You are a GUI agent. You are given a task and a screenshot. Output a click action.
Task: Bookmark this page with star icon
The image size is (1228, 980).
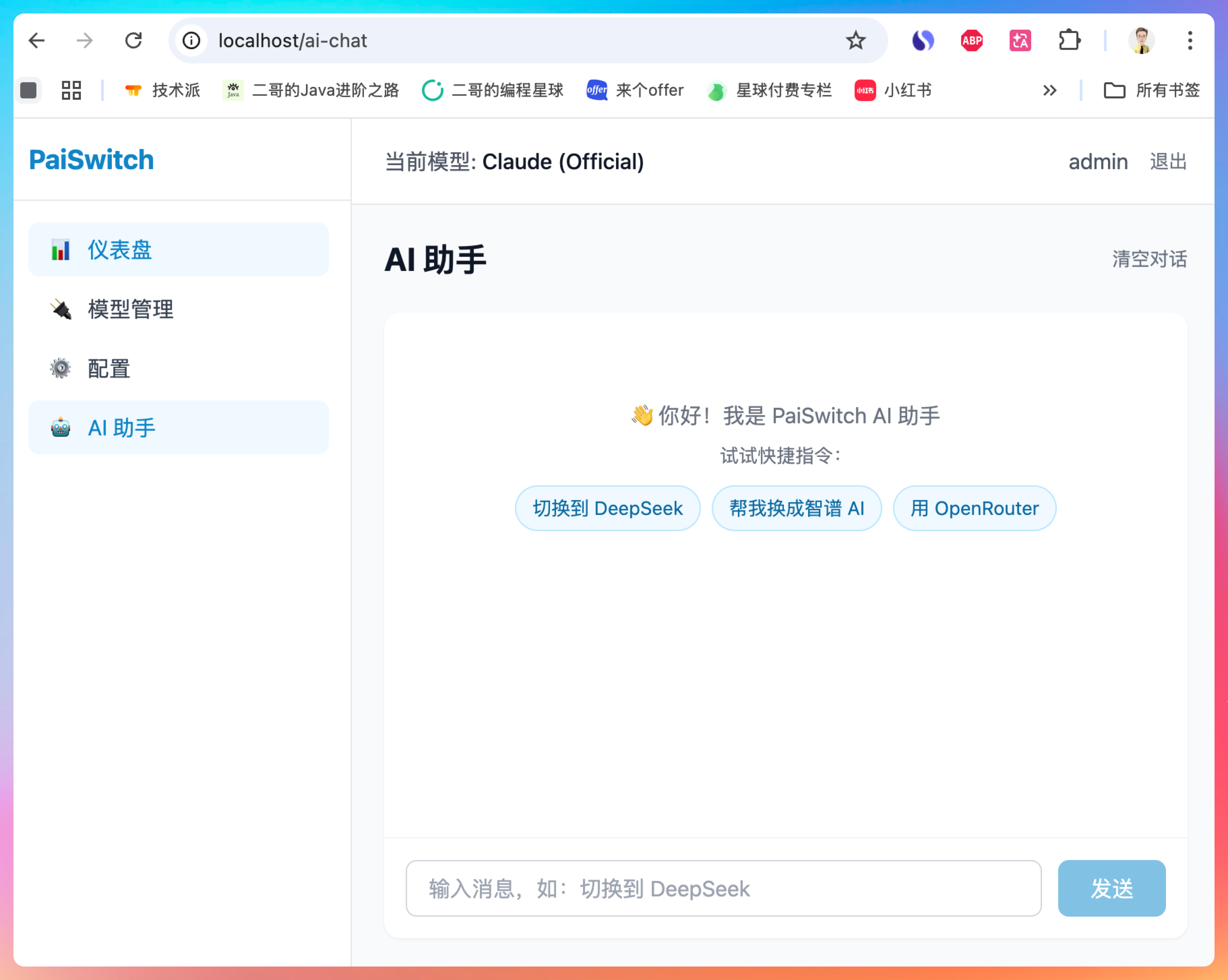[855, 40]
